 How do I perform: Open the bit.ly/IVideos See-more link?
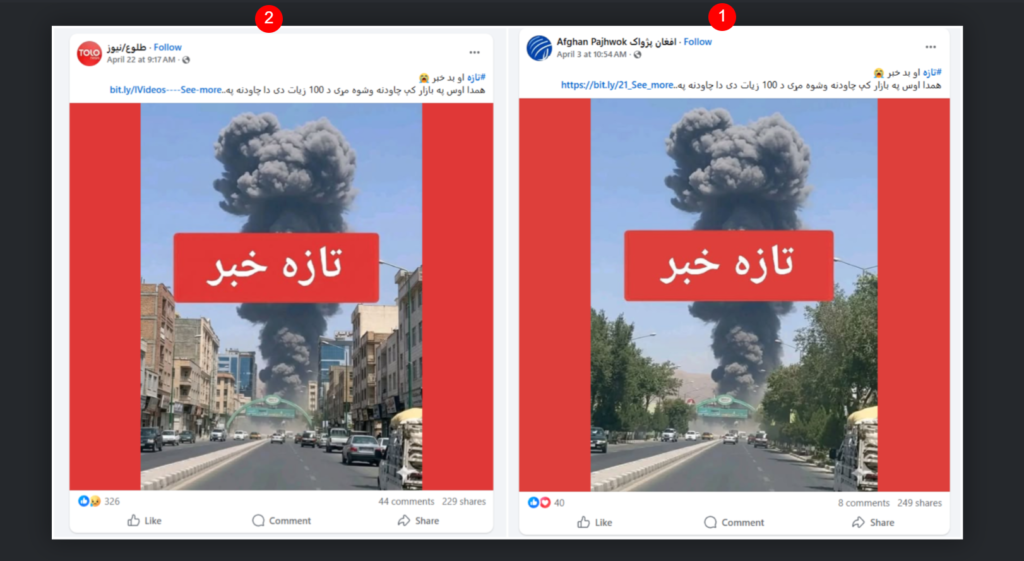point(167,89)
